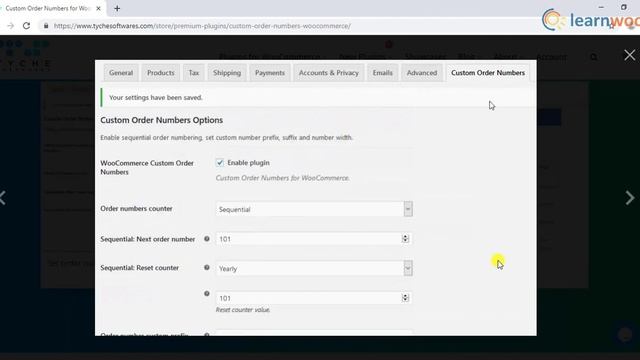
Task: Select the Custom Order Numbers tab
Action: click(488, 73)
